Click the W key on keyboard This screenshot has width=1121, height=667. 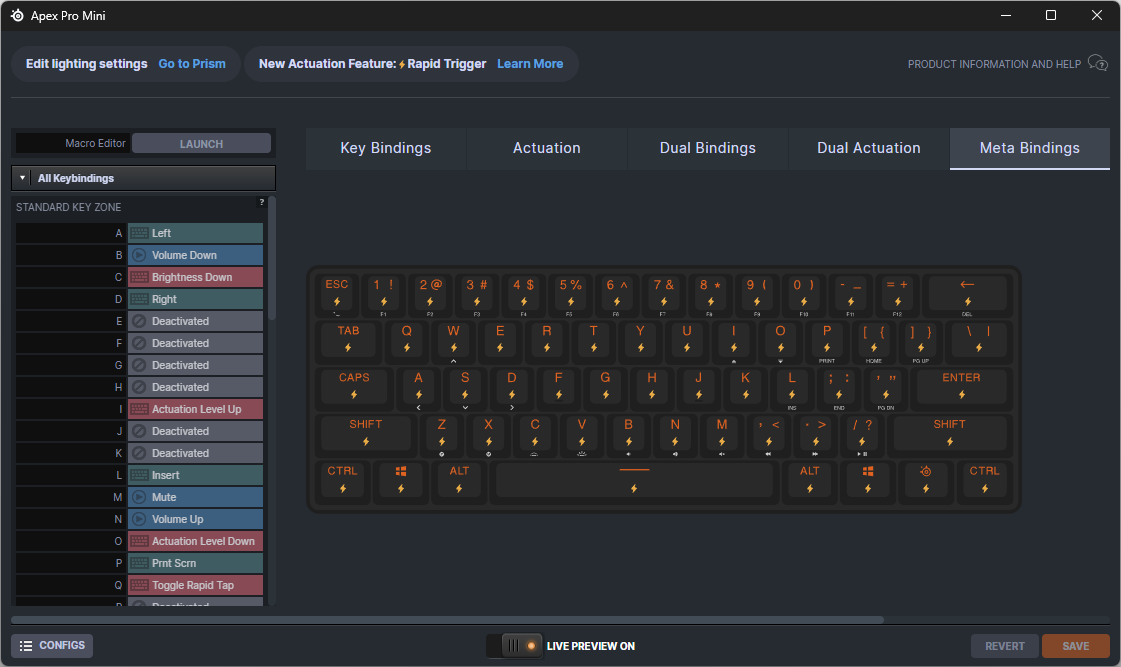(x=453, y=339)
